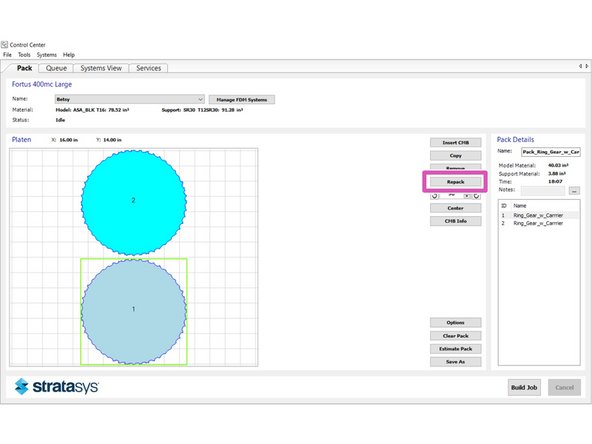The image size is (592, 444).
Task: Click Manage FDM Systems button
Action: coord(242,100)
